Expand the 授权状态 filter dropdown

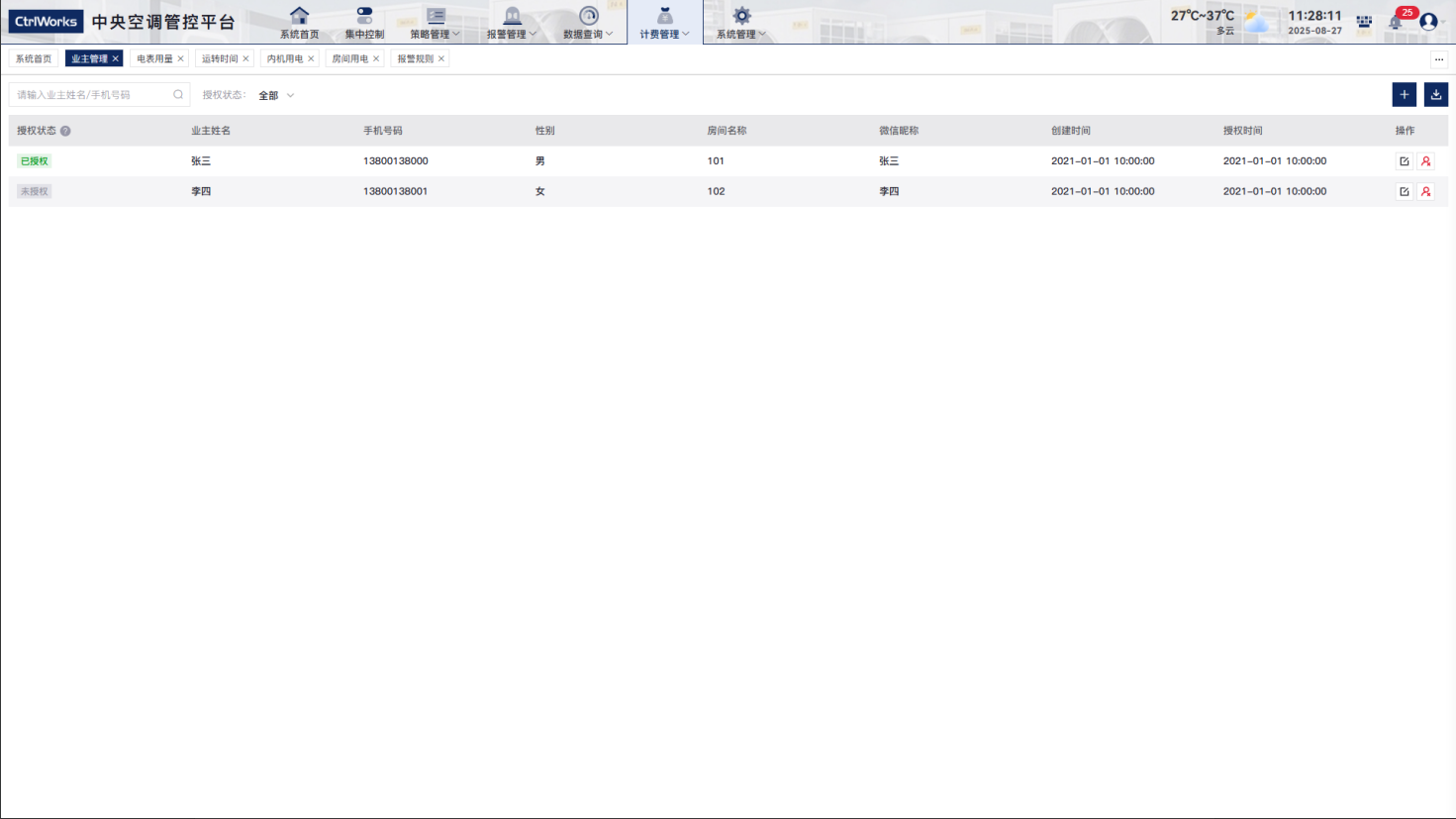pos(276,95)
